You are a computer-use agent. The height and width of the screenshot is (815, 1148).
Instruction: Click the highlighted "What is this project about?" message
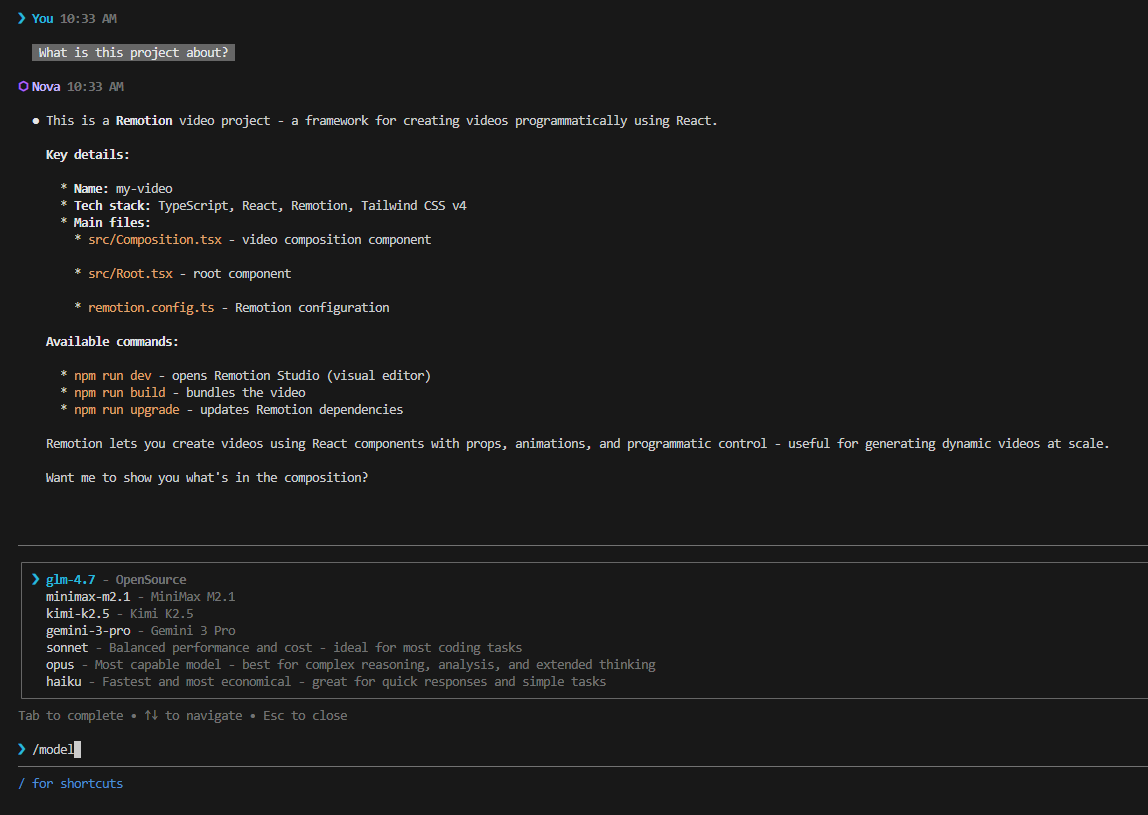pyautogui.click(x=133, y=52)
